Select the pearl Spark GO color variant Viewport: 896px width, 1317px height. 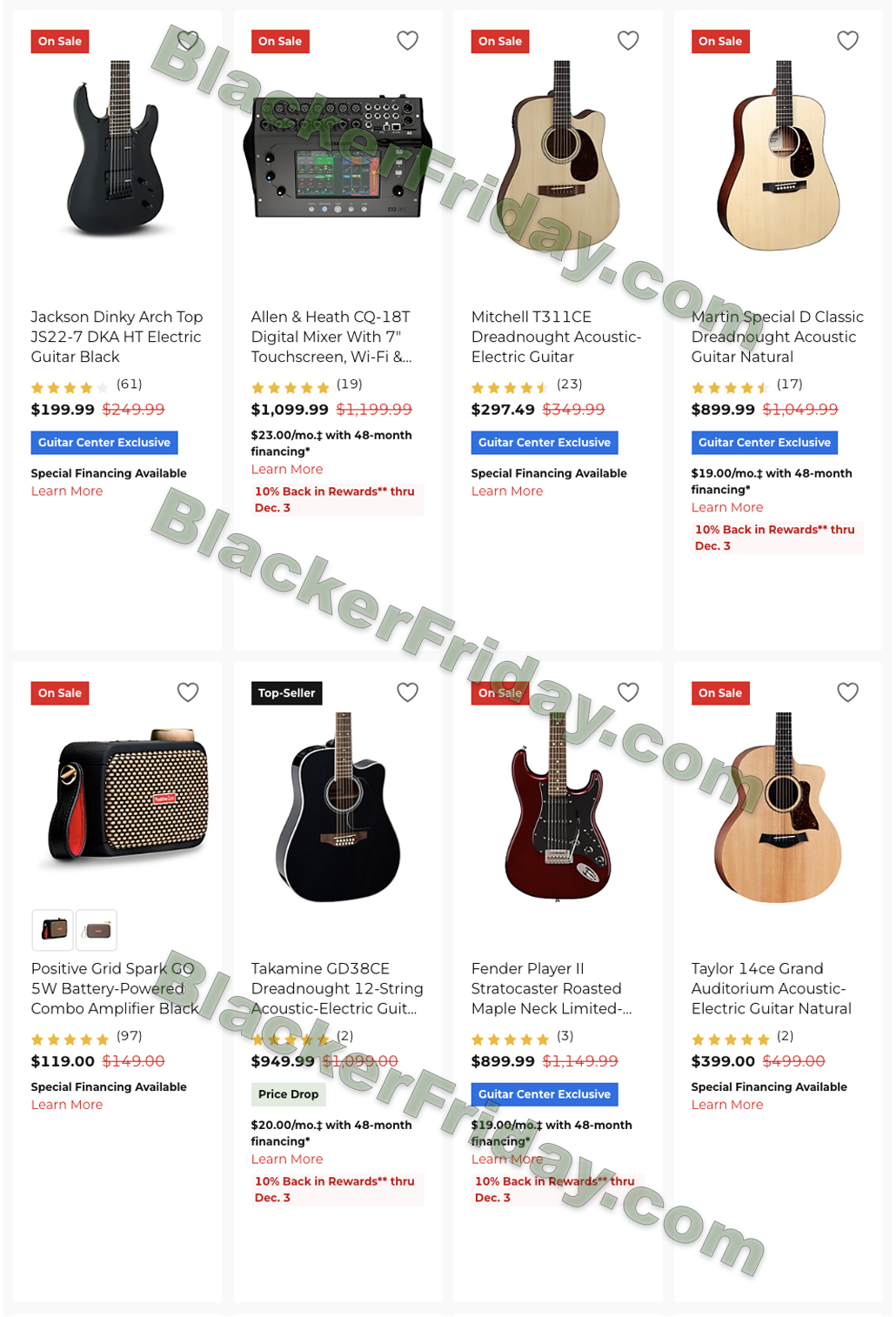click(x=97, y=930)
